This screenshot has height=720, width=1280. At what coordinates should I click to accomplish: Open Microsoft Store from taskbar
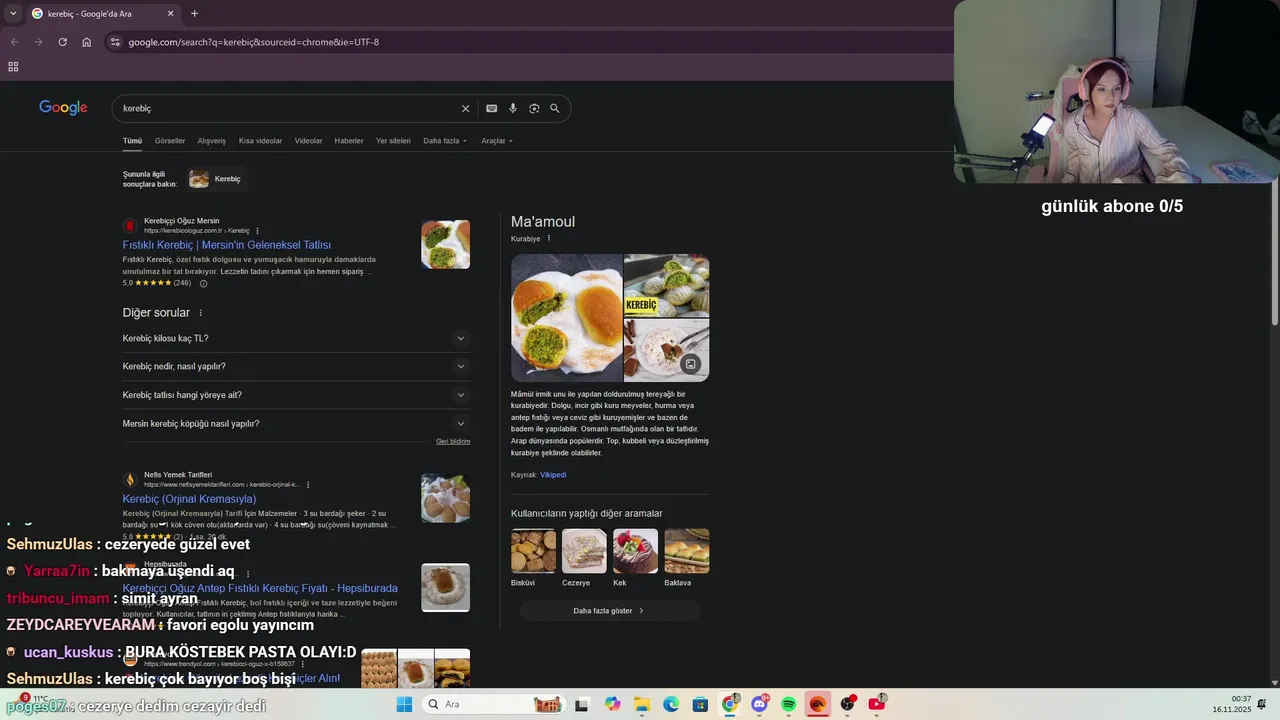pos(700,704)
